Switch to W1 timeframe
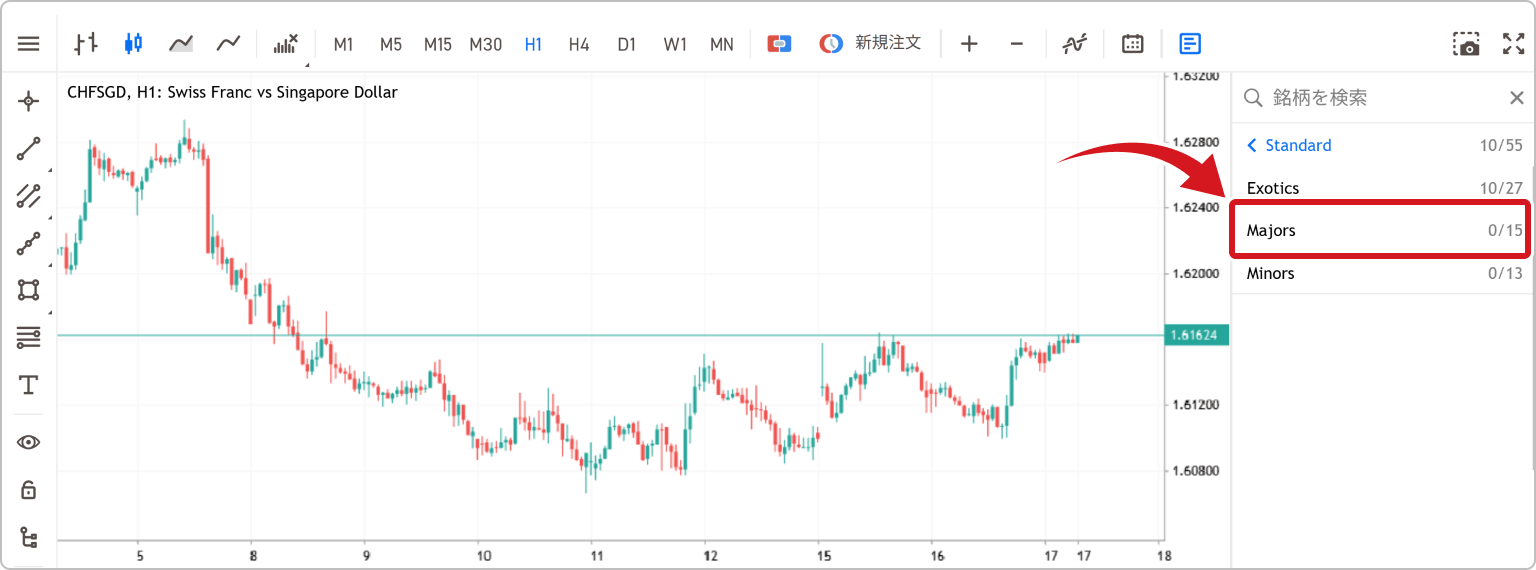The image size is (1536, 570). 675,44
